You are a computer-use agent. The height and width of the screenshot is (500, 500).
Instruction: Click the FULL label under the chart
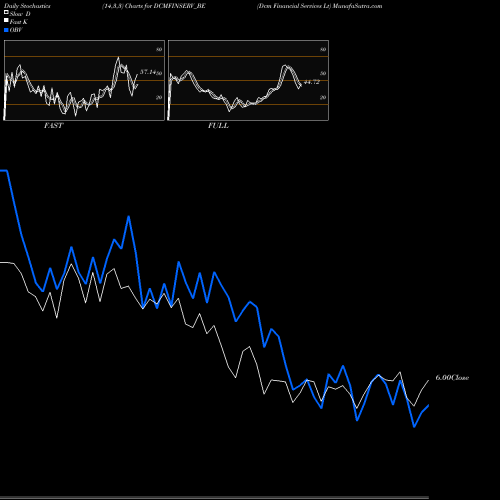pyautogui.click(x=218, y=126)
